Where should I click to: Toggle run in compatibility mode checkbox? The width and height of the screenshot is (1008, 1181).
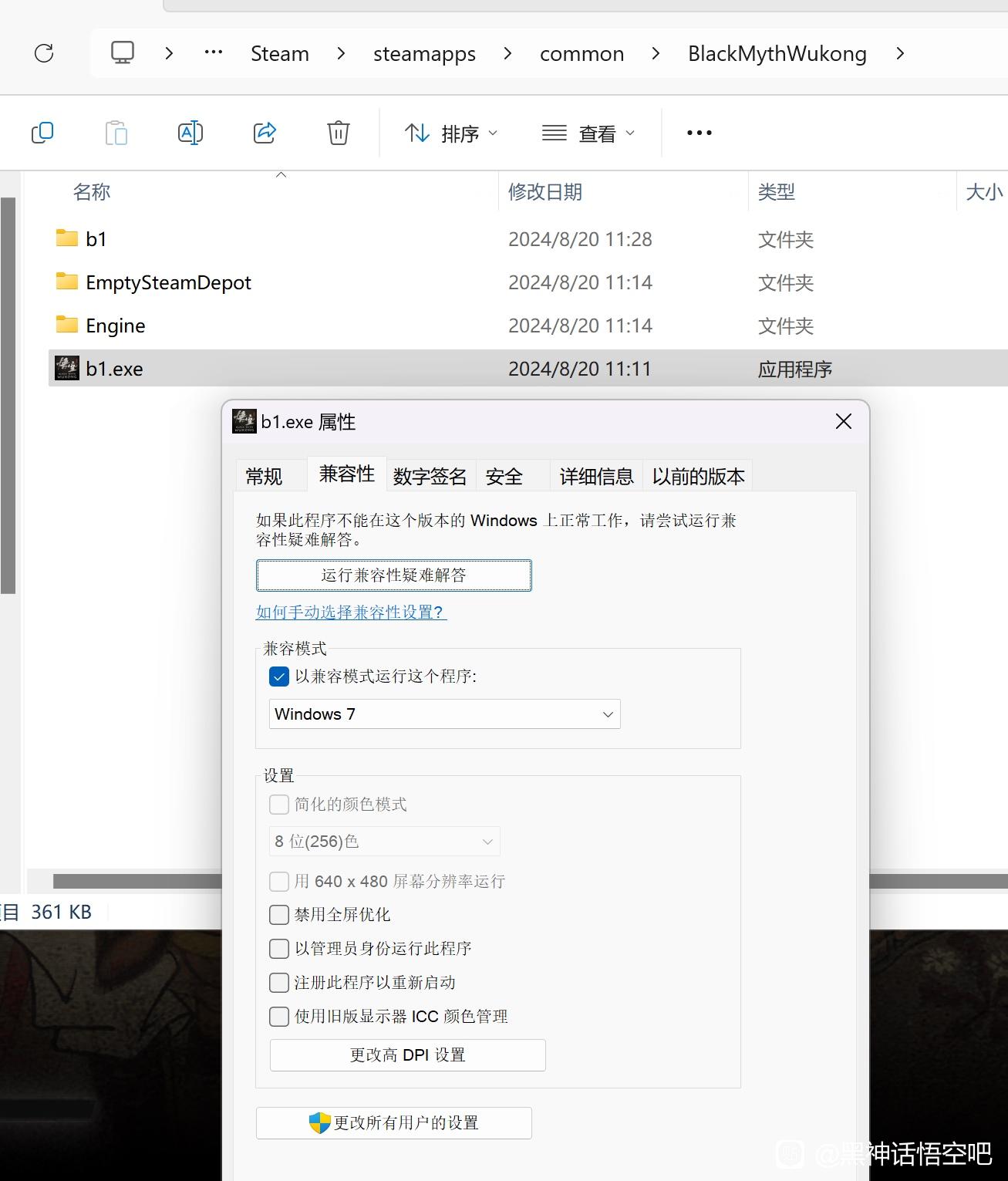(x=279, y=677)
